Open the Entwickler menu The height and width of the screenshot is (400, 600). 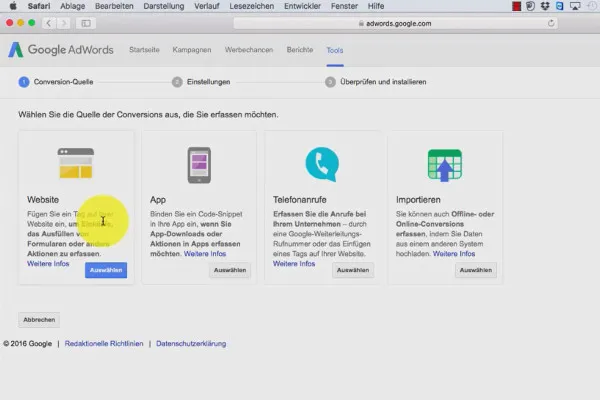302,6
